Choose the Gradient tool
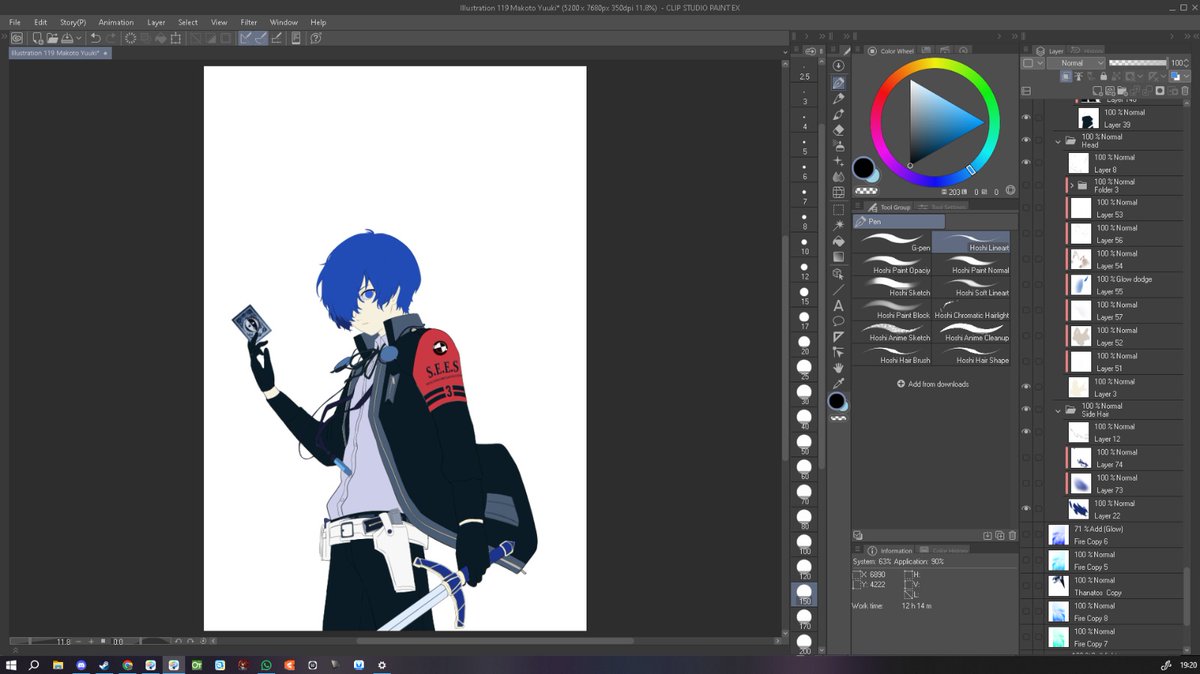The width and height of the screenshot is (1200, 674). point(838,257)
